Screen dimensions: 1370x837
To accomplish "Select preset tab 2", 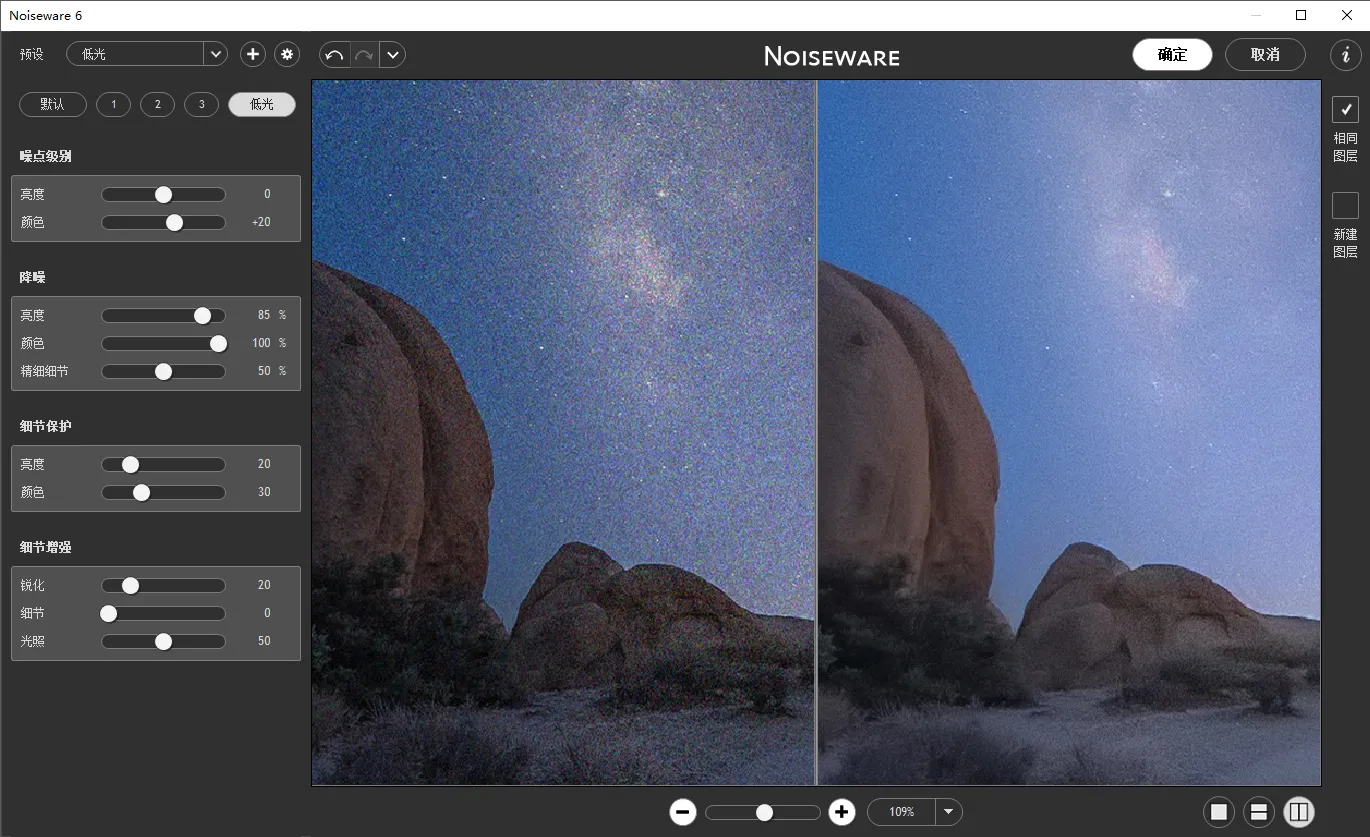I will tap(157, 105).
